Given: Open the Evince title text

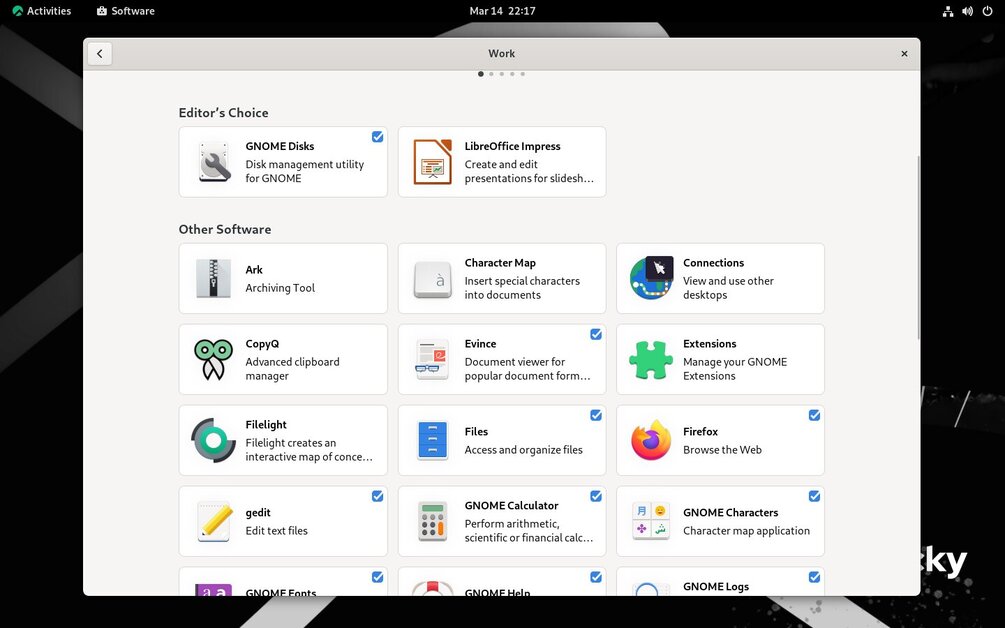Looking at the screenshot, I should coord(480,343).
